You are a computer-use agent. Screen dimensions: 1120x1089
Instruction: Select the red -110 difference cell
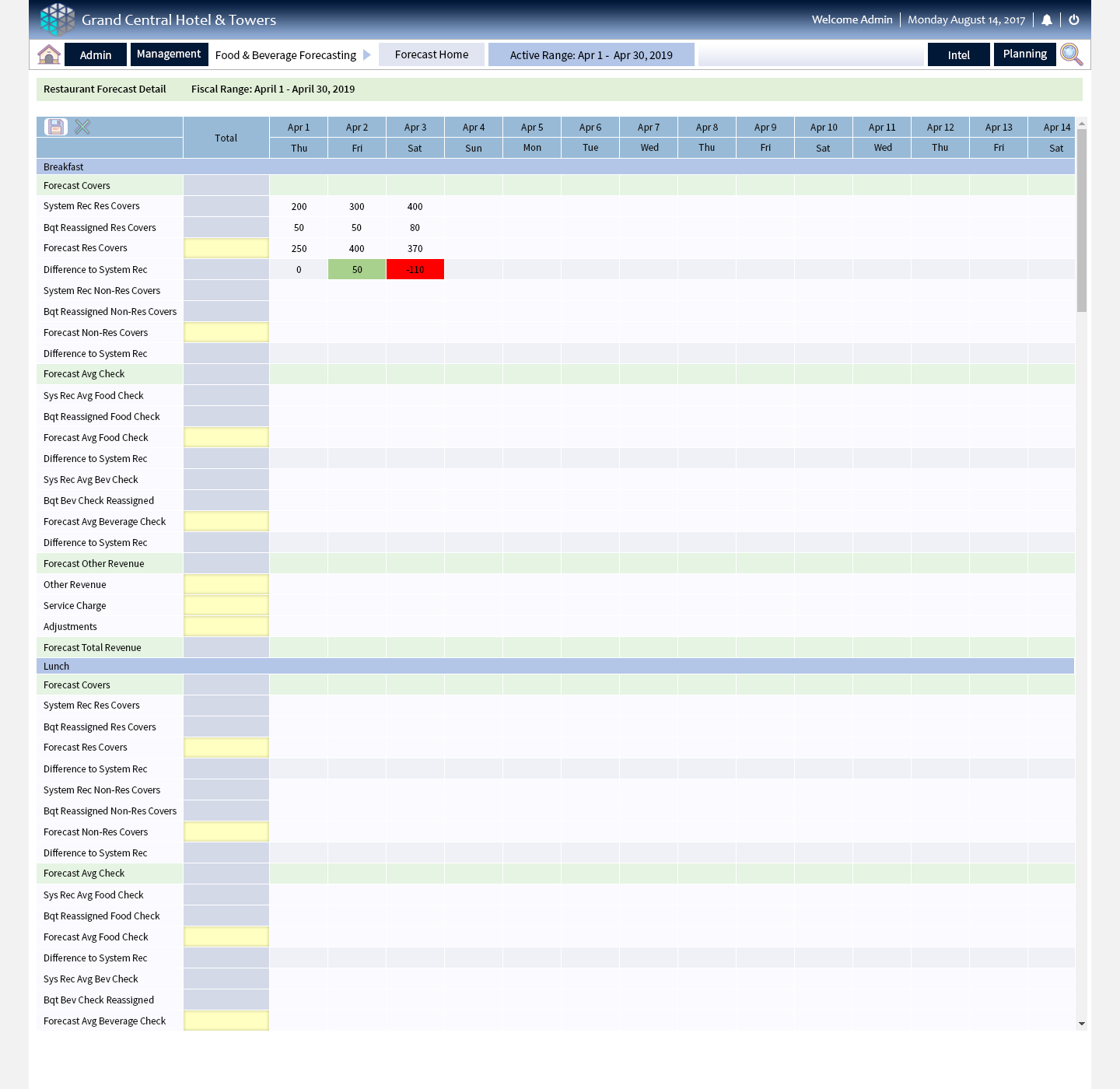click(415, 270)
